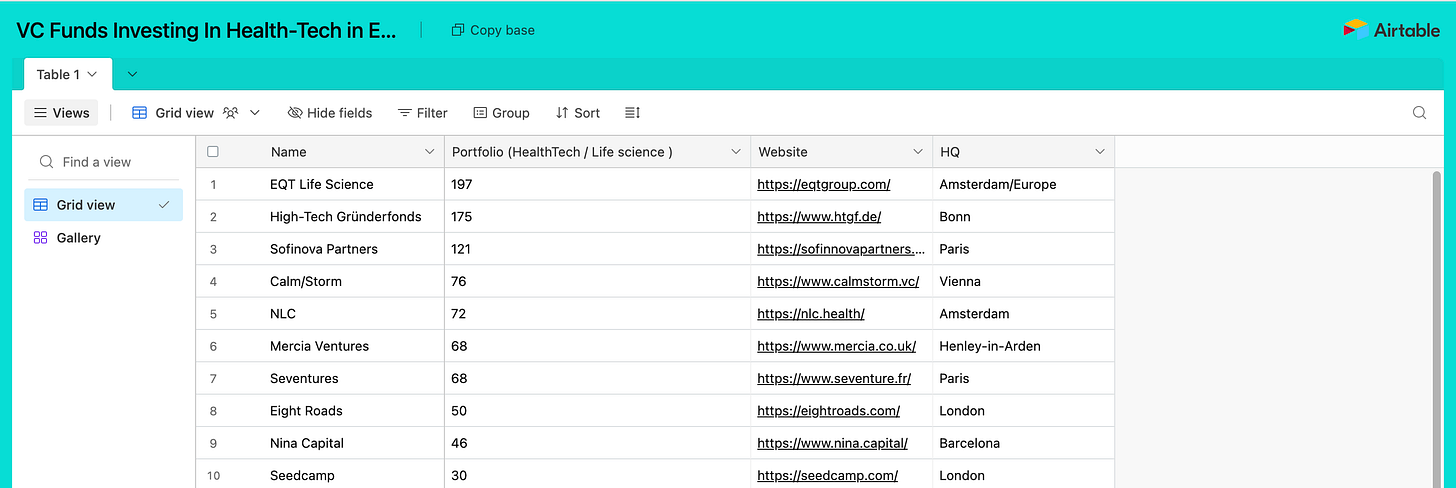The width and height of the screenshot is (1456, 488).
Task: Select the Table 1 tab
Action: 68,74
